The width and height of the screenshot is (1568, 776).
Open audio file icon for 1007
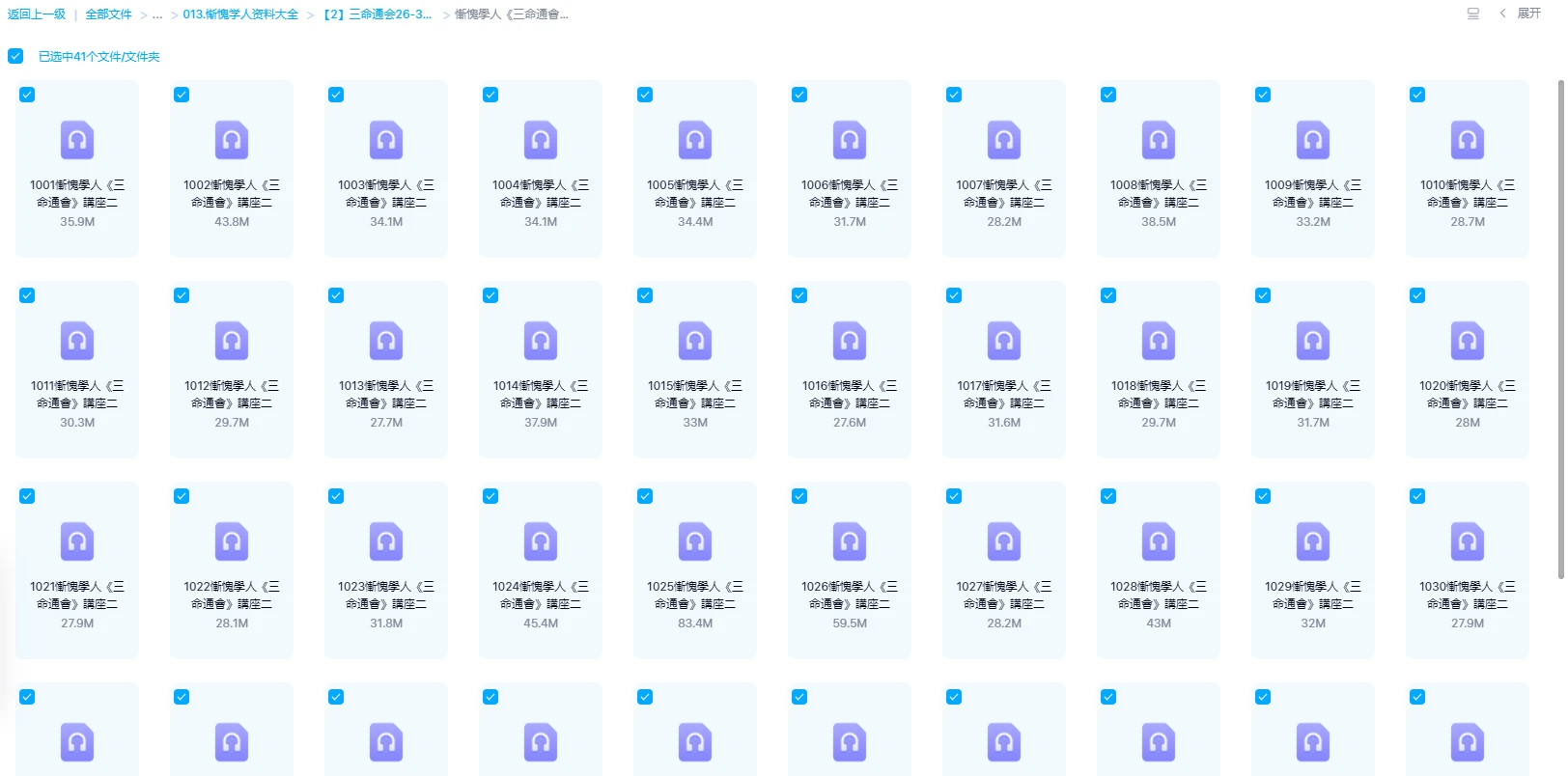[x=1004, y=140]
